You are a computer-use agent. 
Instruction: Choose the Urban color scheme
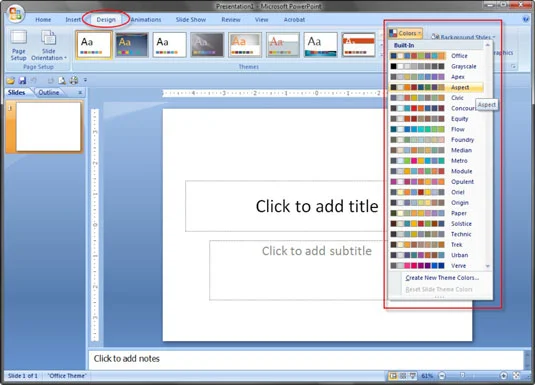coord(436,255)
